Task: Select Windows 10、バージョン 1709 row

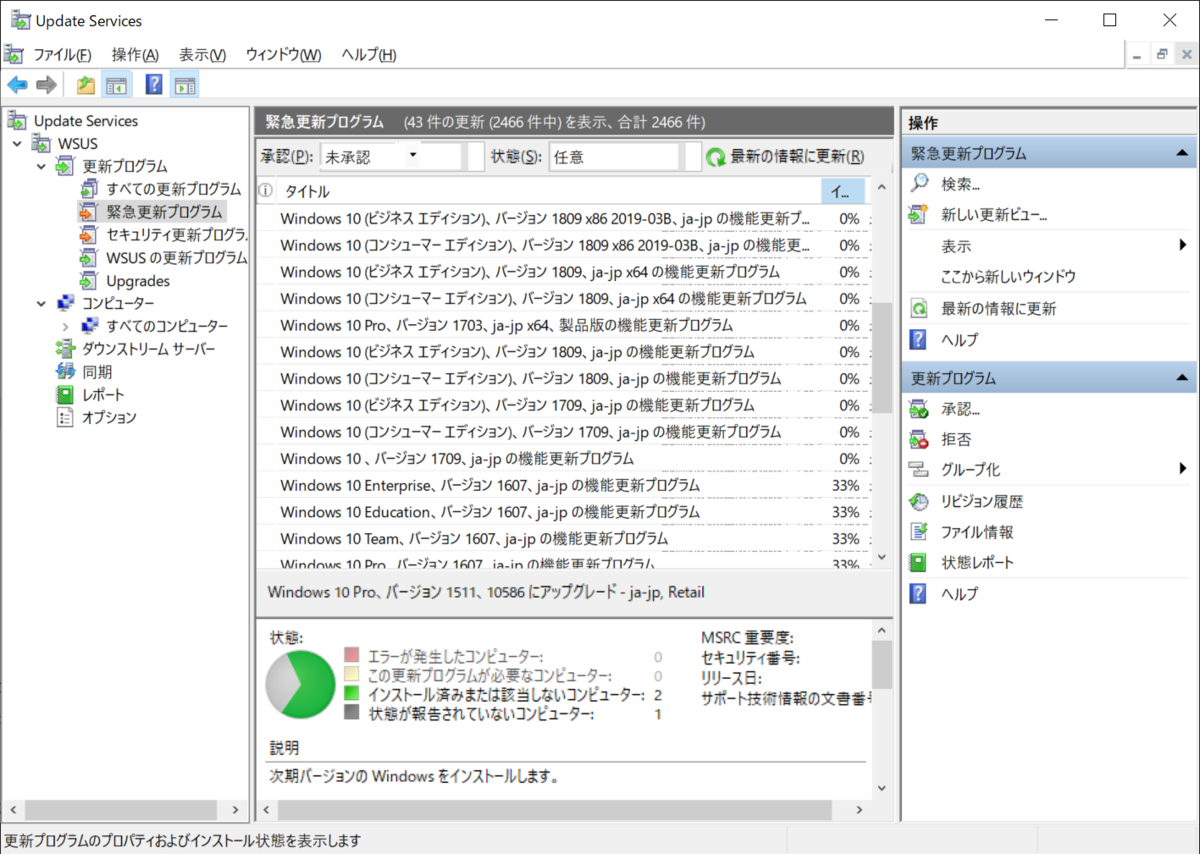Action: (563, 459)
